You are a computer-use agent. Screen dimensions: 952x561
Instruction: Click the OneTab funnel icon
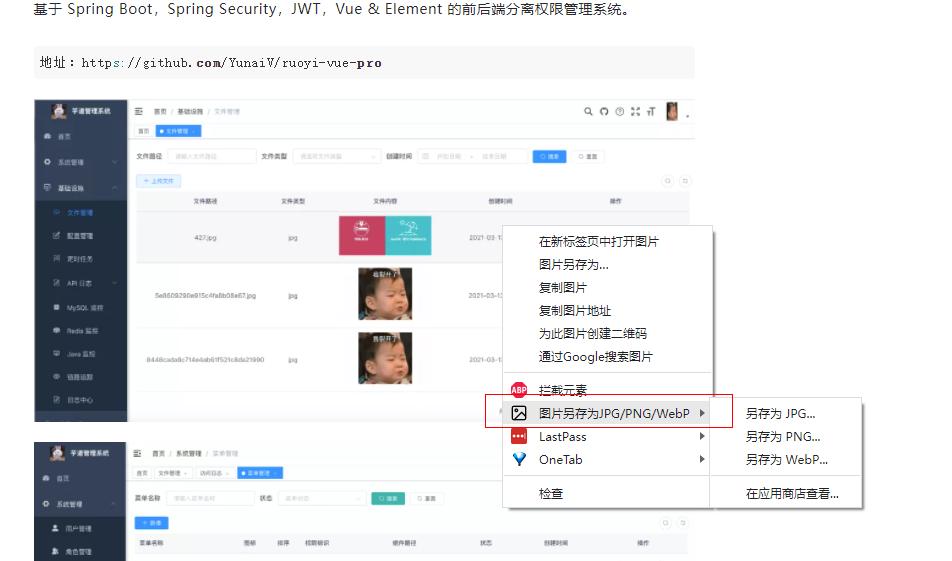(519, 460)
